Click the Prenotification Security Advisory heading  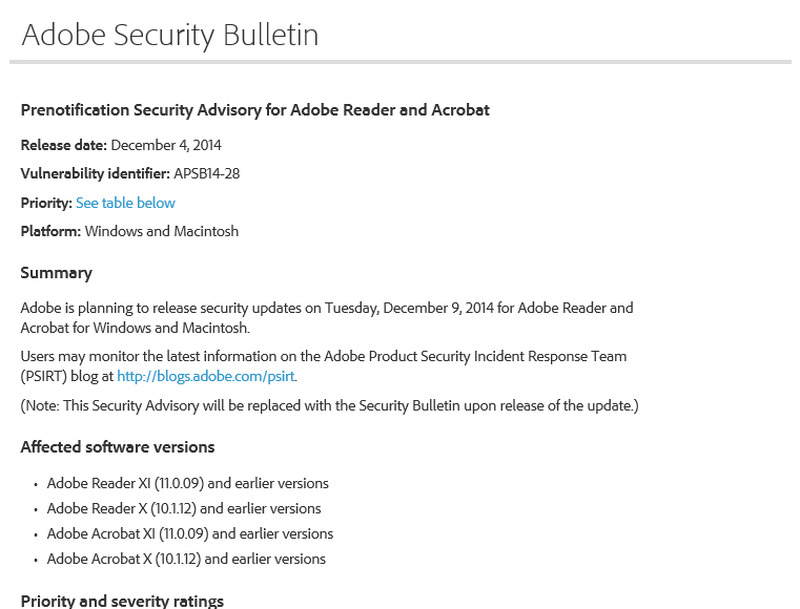pyautogui.click(x=255, y=110)
